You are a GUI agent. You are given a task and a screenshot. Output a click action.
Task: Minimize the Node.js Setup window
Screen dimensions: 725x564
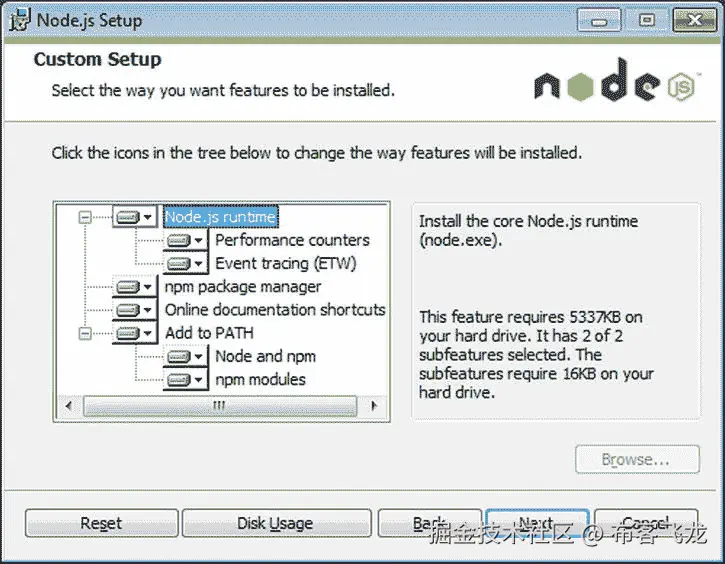[x=599, y=20]
